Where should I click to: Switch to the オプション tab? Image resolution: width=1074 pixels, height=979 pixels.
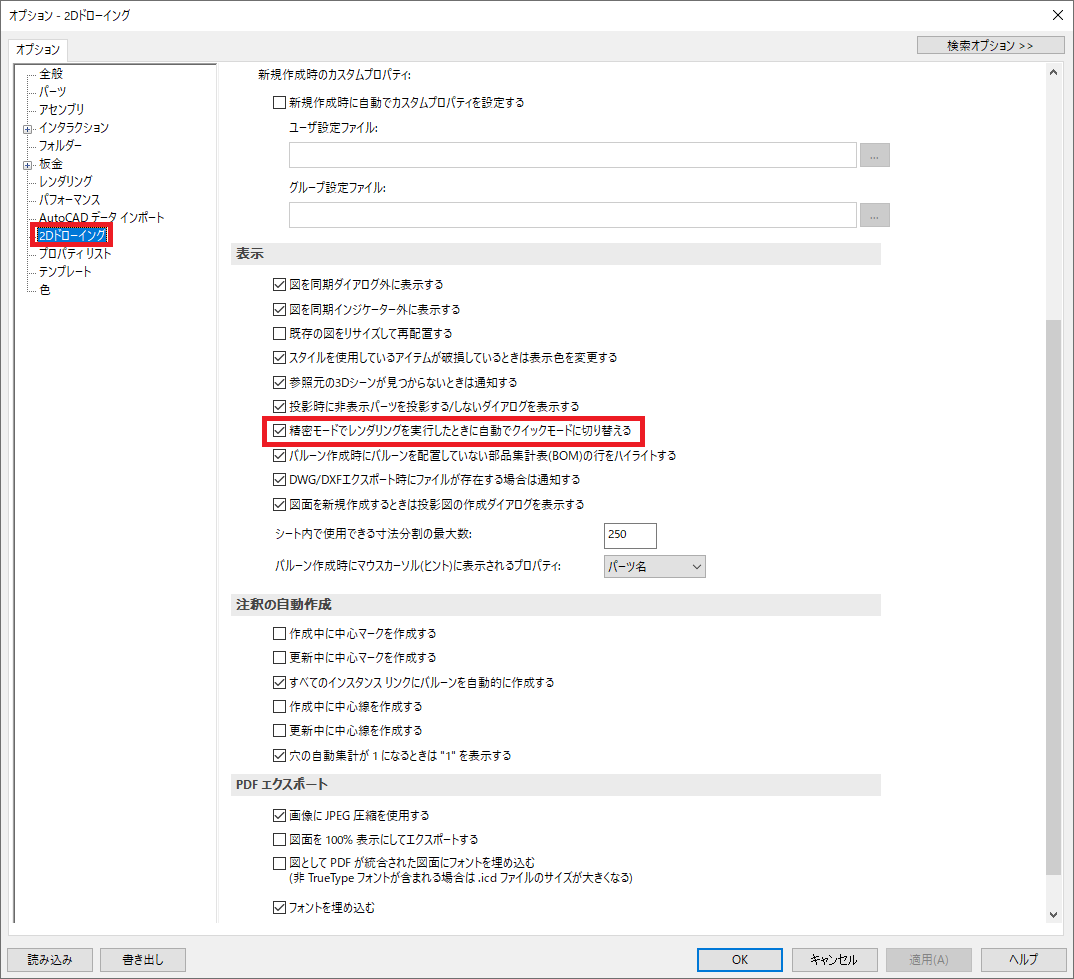pyautogui.click(x=40, y=49)
